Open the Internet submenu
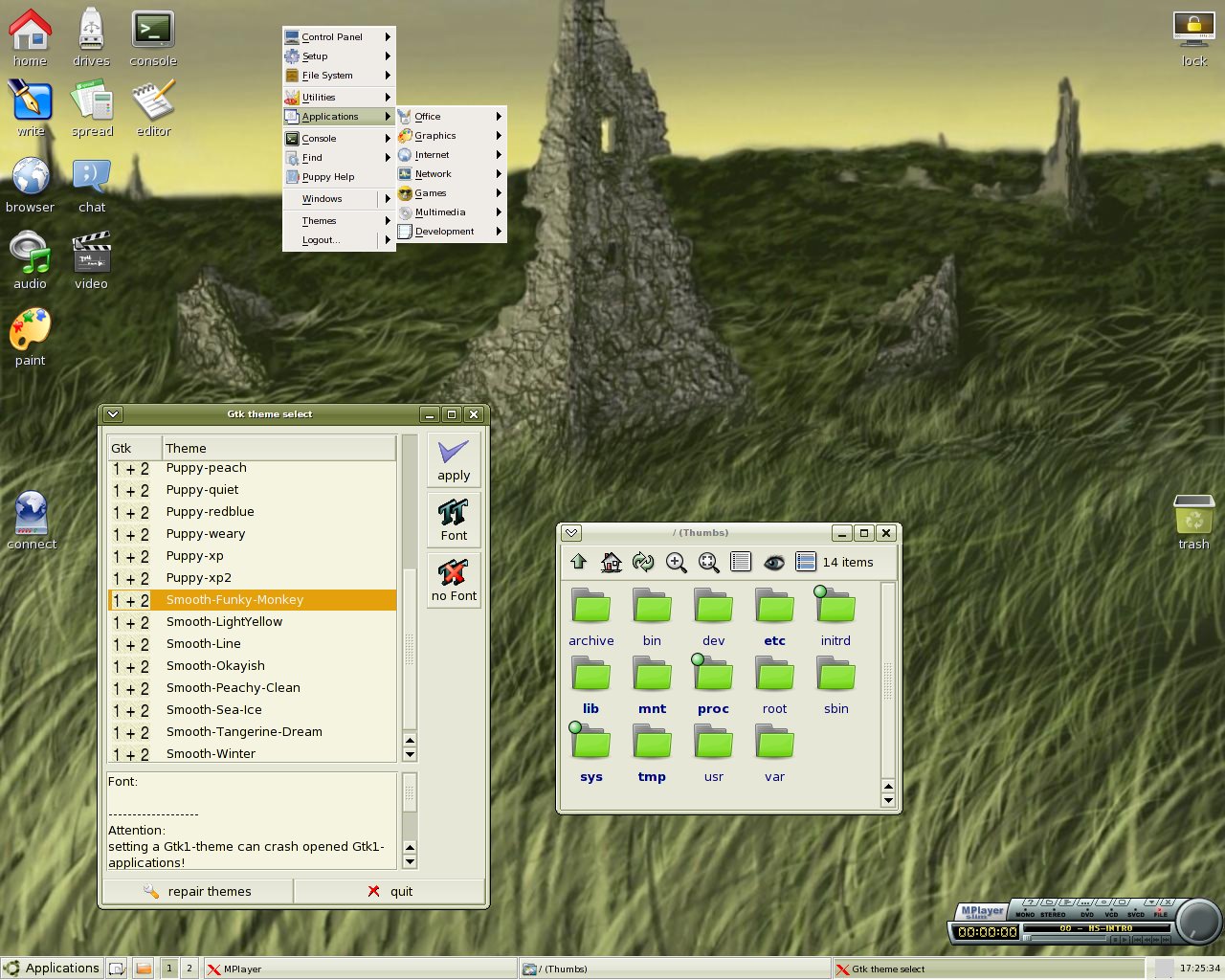Image resolution: width=1225 pixels, height=980 pixels. pyautogui.click(x=451, y=154)
